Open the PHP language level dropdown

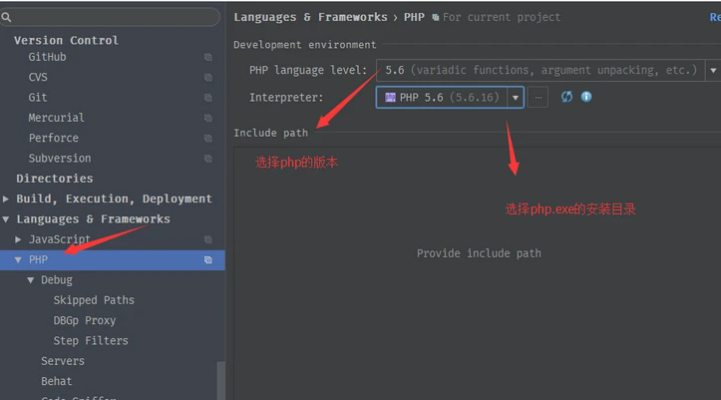click(712, 70)
